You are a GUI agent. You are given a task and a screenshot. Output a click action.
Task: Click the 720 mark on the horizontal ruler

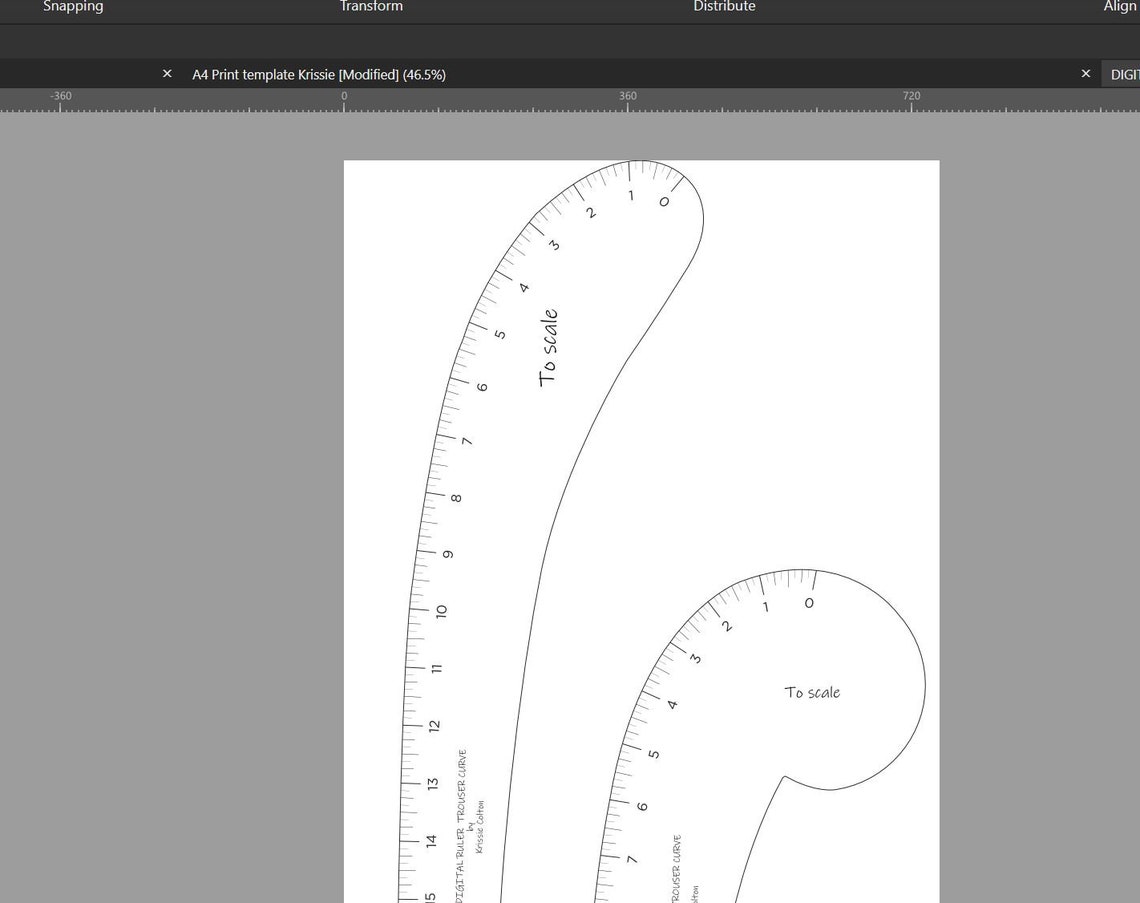[911, 96]
